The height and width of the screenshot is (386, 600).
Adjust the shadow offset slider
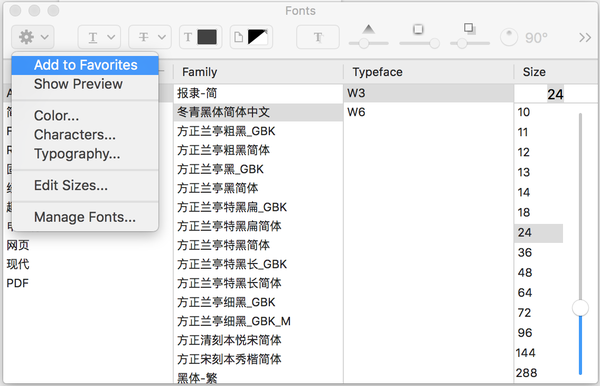tap(470, 43)
